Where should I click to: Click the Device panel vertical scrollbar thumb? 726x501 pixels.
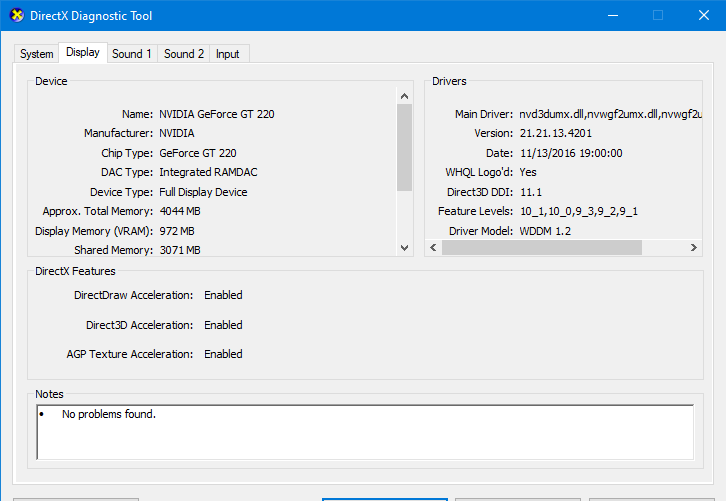[404, 148]
